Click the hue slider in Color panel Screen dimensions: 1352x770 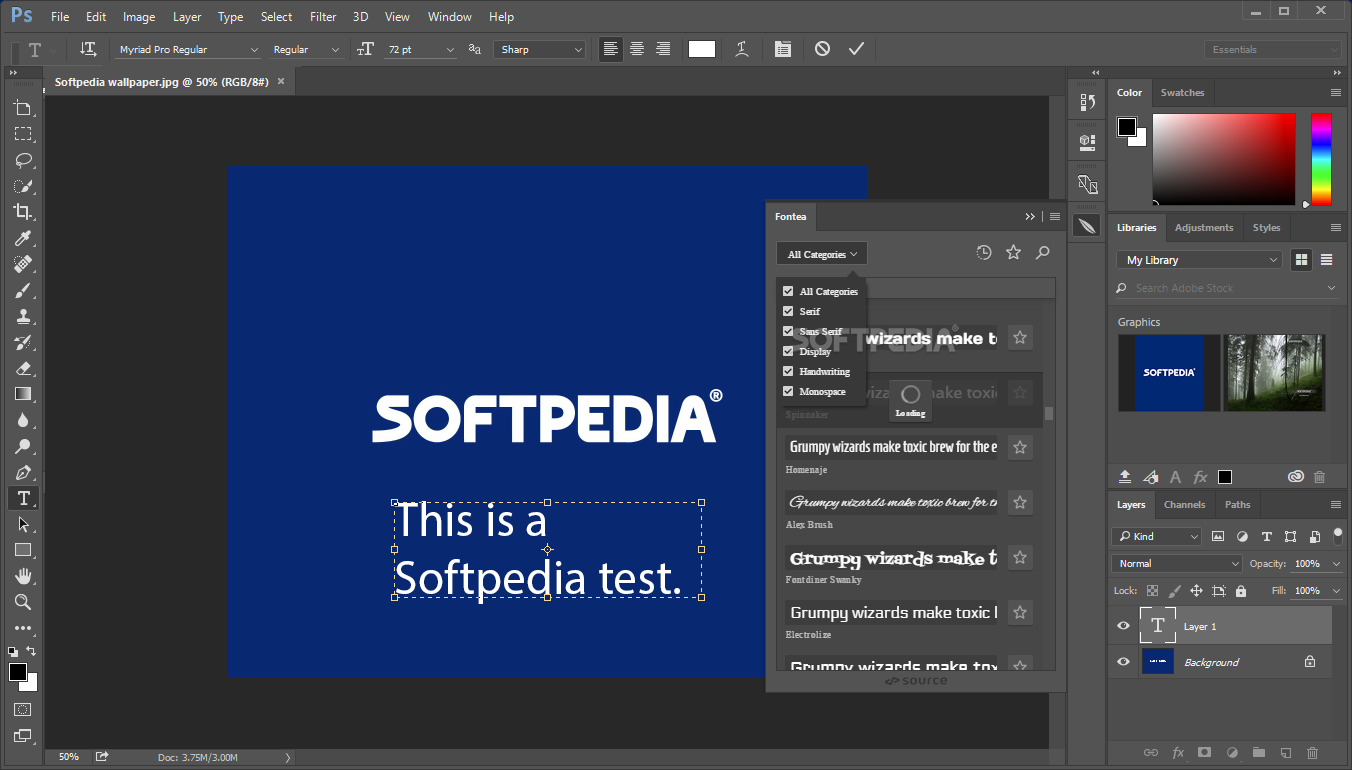tap(1321, 160)
